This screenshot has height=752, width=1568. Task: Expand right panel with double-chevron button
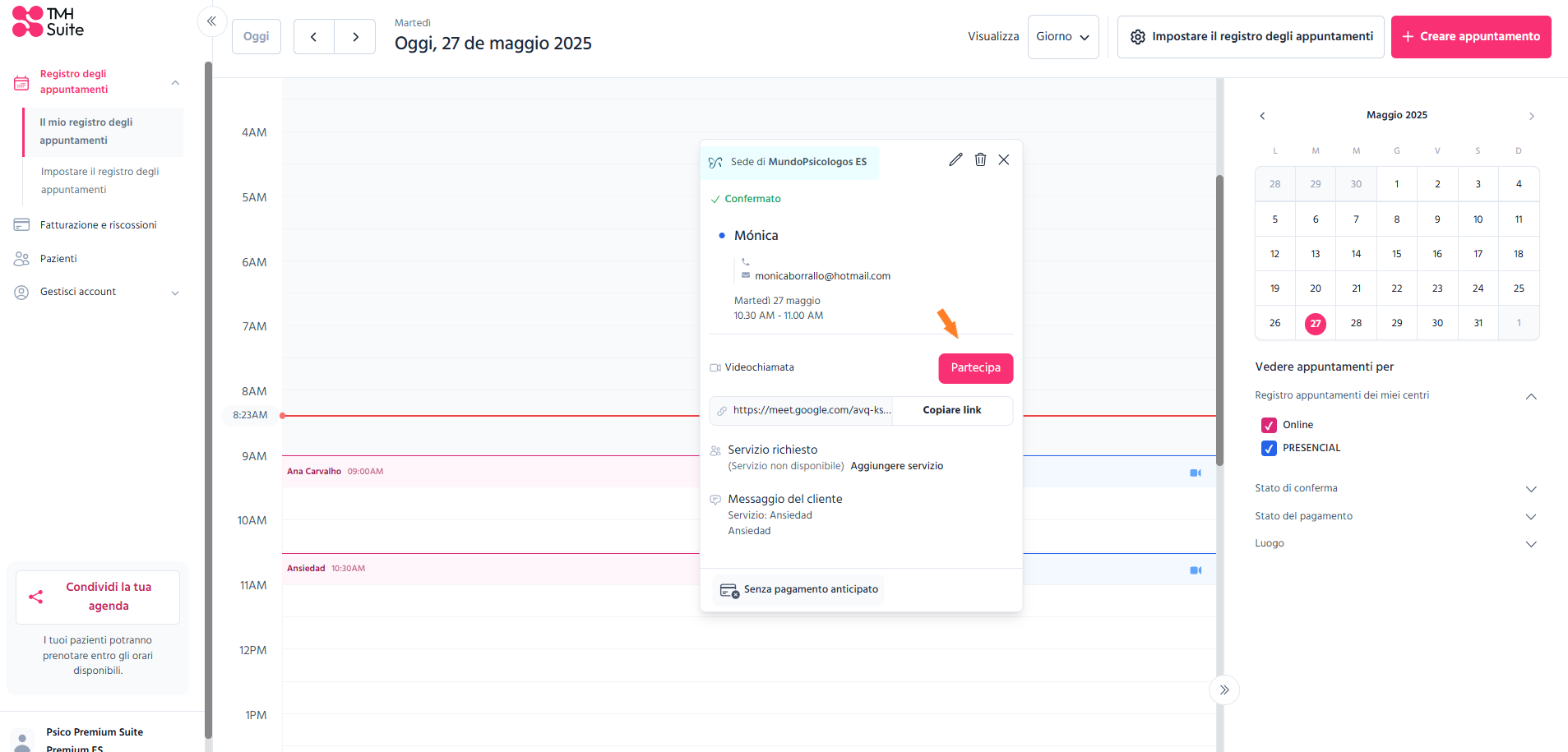point(1224,690)
